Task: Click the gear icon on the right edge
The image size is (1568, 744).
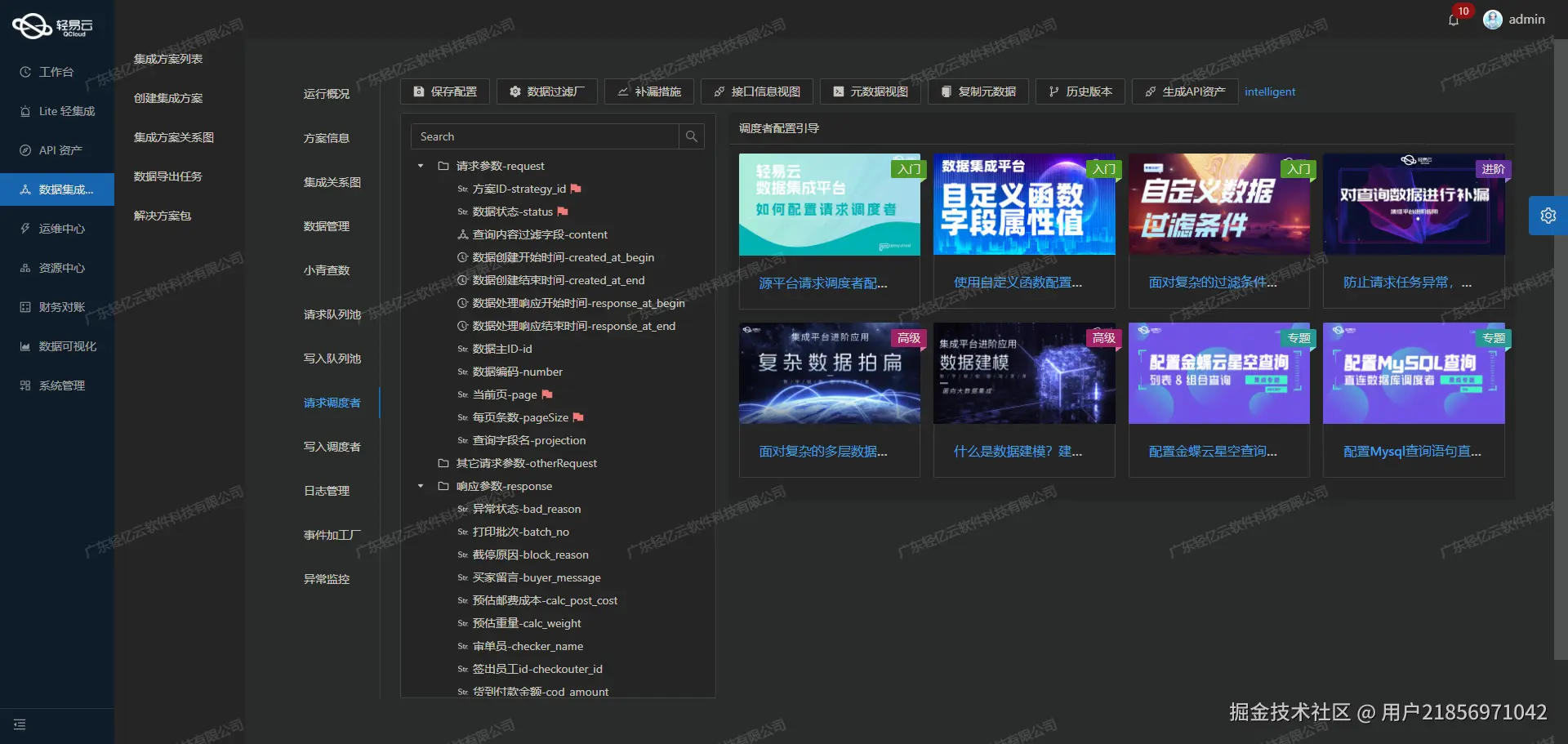Action: click(x=1548, y=216)
